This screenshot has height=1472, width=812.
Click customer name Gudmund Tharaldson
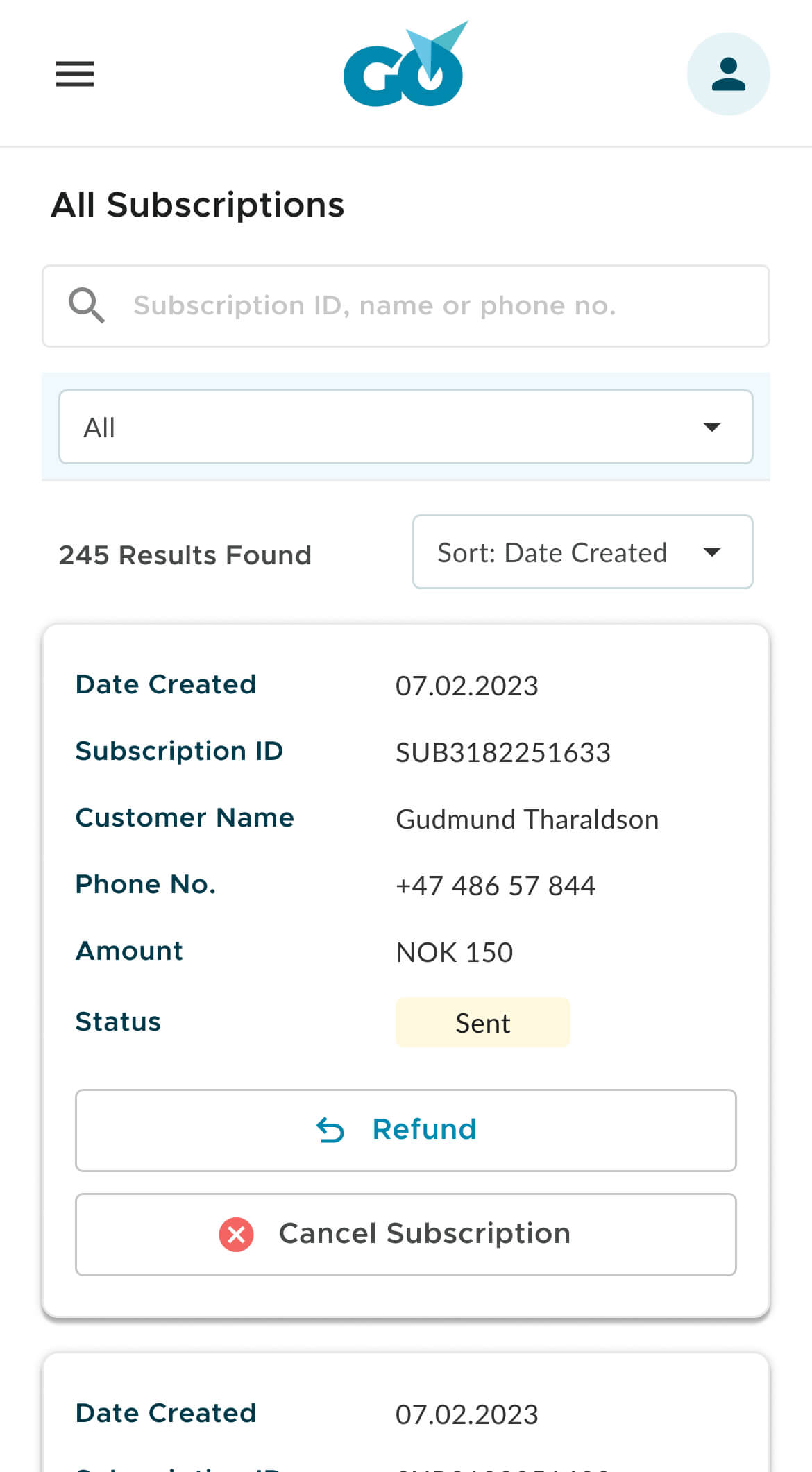527,819
